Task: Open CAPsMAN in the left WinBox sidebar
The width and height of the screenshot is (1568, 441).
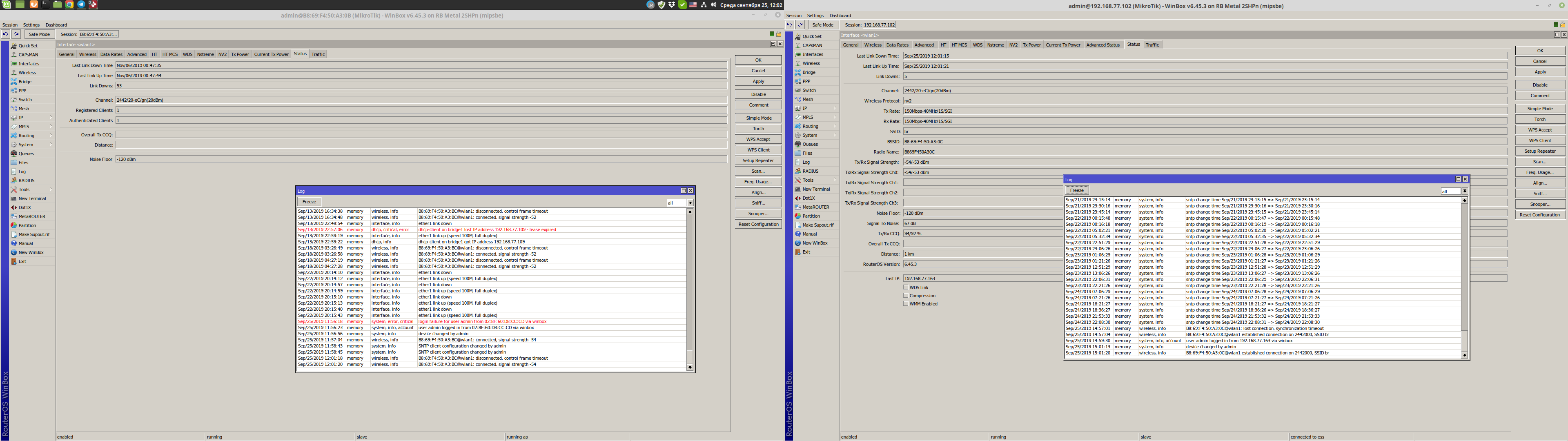Action: coord(28,55)
